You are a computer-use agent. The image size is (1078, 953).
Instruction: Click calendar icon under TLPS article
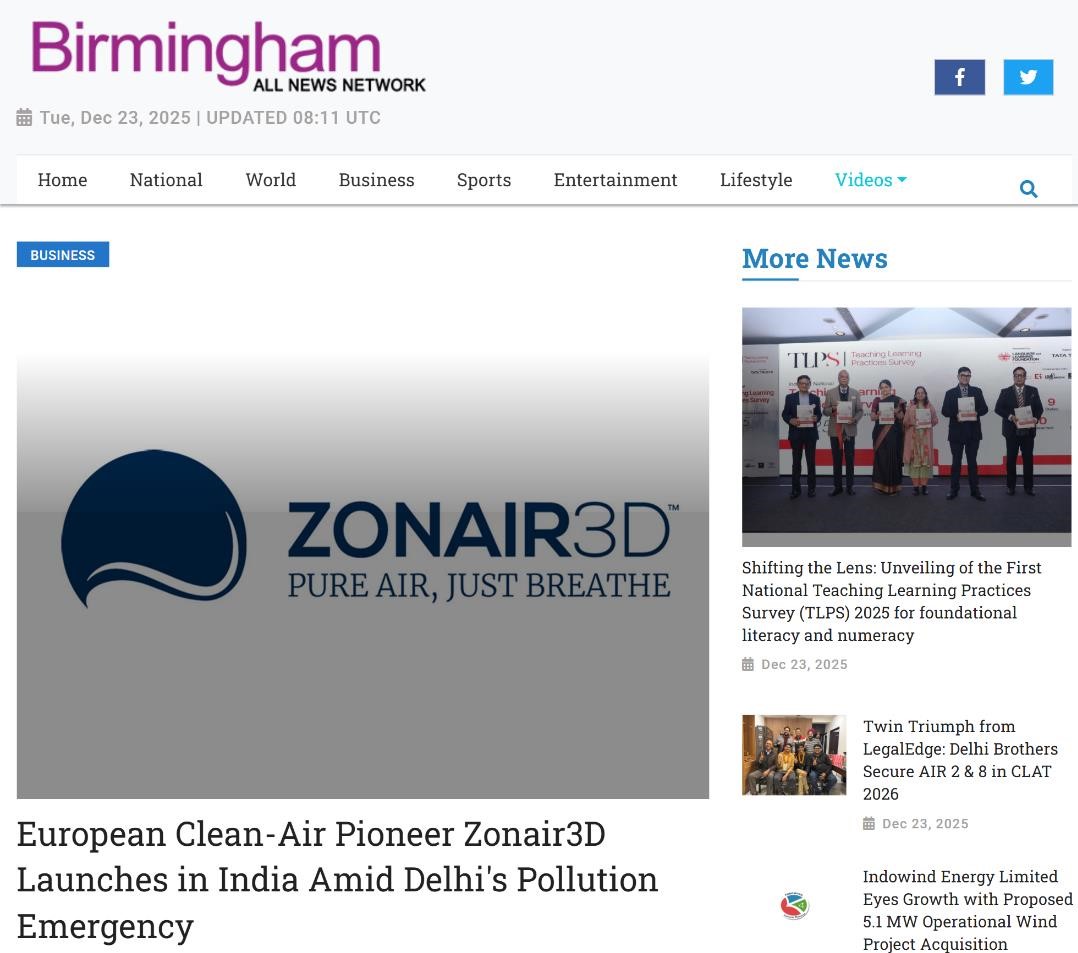pos(748,664)
